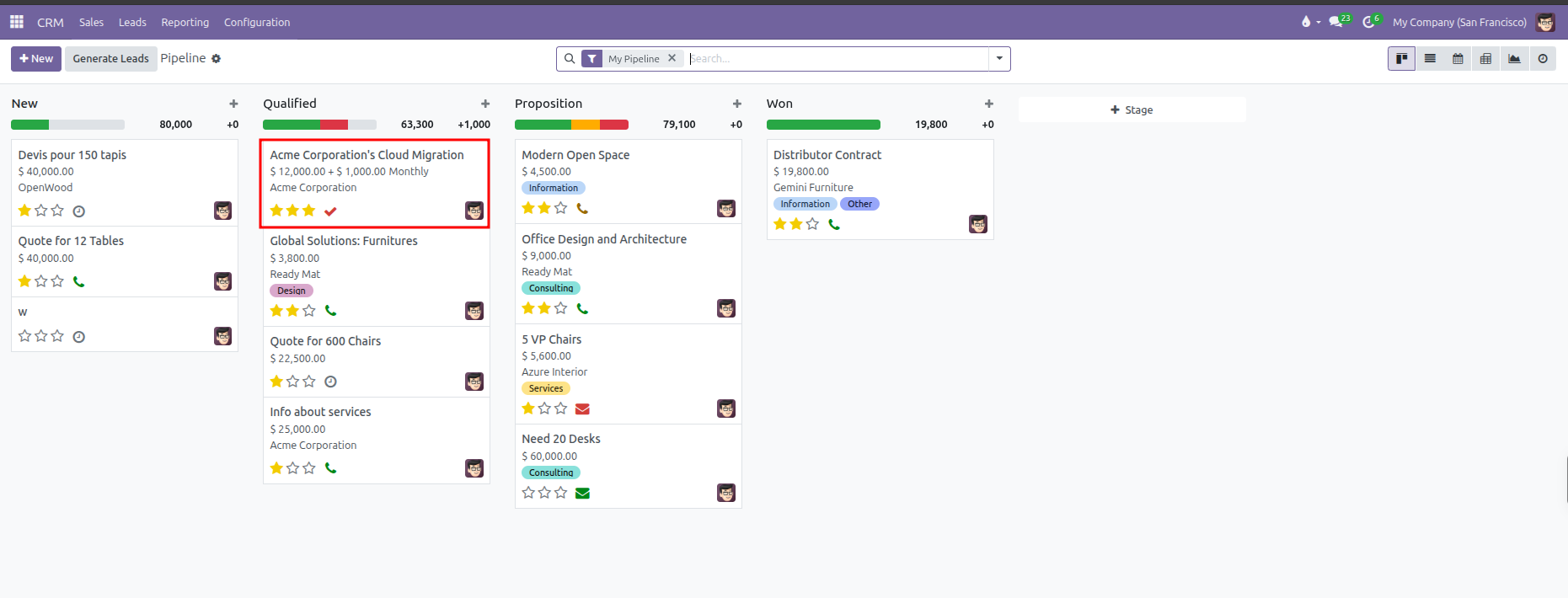Click phone activity icon on Quote for 12 Tables
This screenshot has width=1568, height=598.
click(x=79, y=281)
